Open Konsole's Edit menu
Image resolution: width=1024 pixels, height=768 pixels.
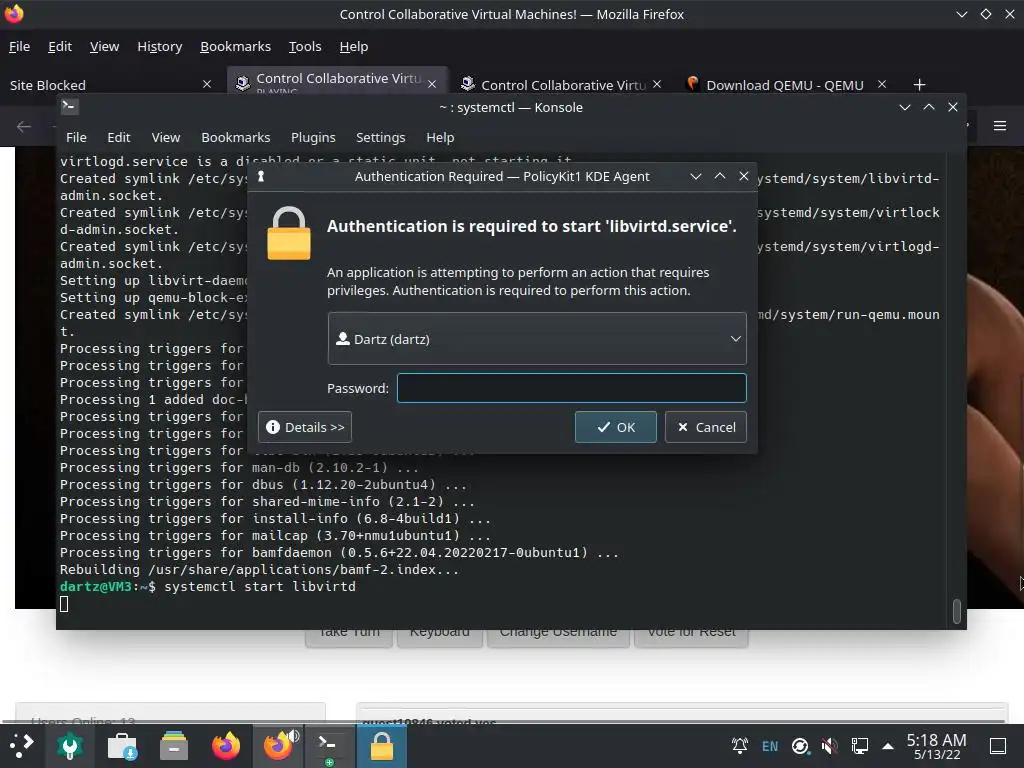[x=118, y=137]
